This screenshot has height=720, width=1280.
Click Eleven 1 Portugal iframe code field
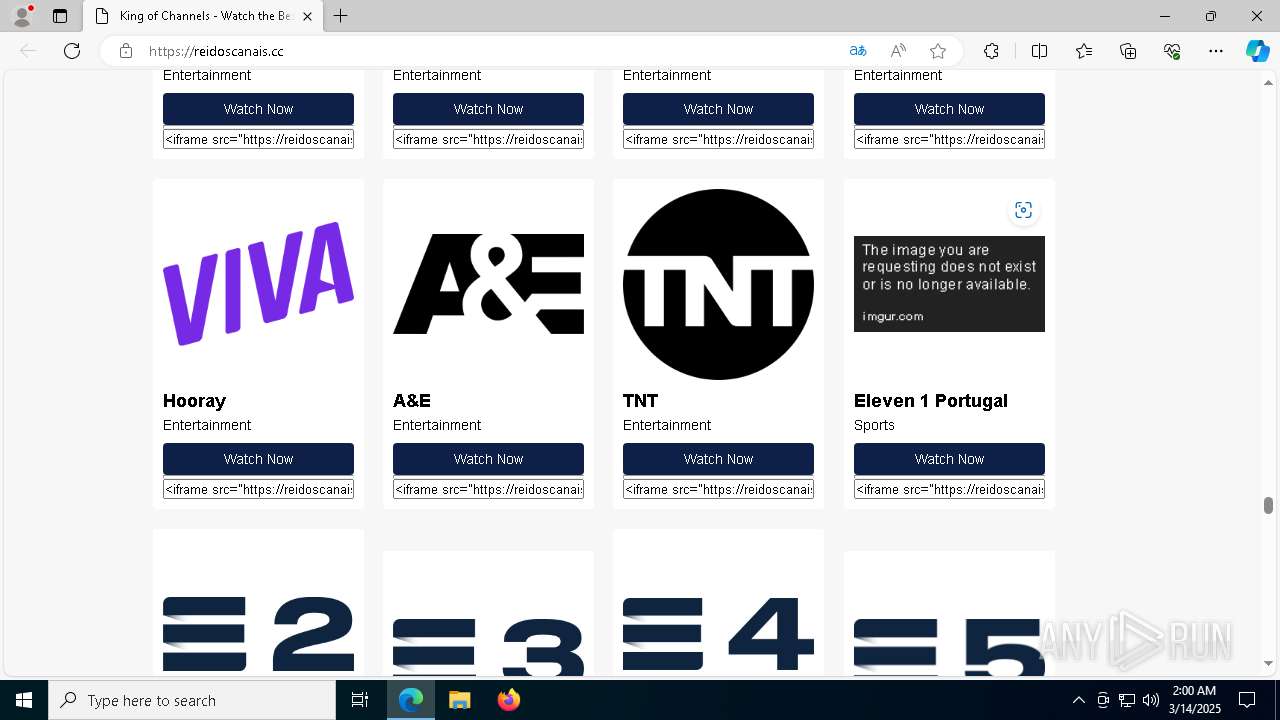[949, 489]
